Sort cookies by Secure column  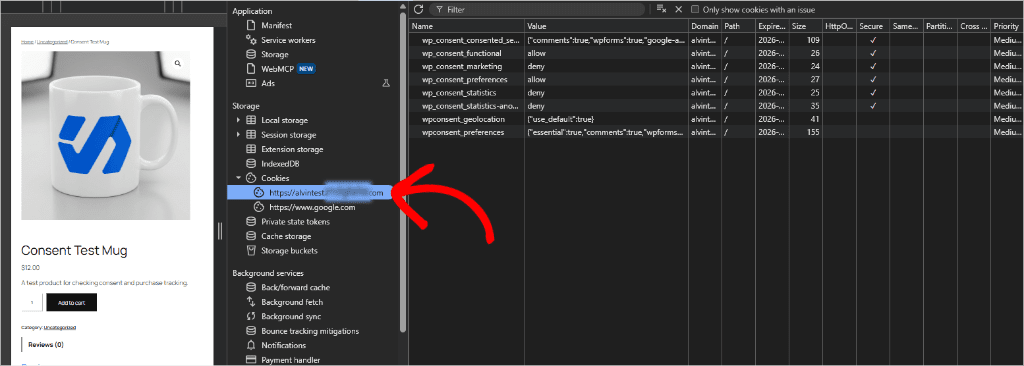coord(872,26)
